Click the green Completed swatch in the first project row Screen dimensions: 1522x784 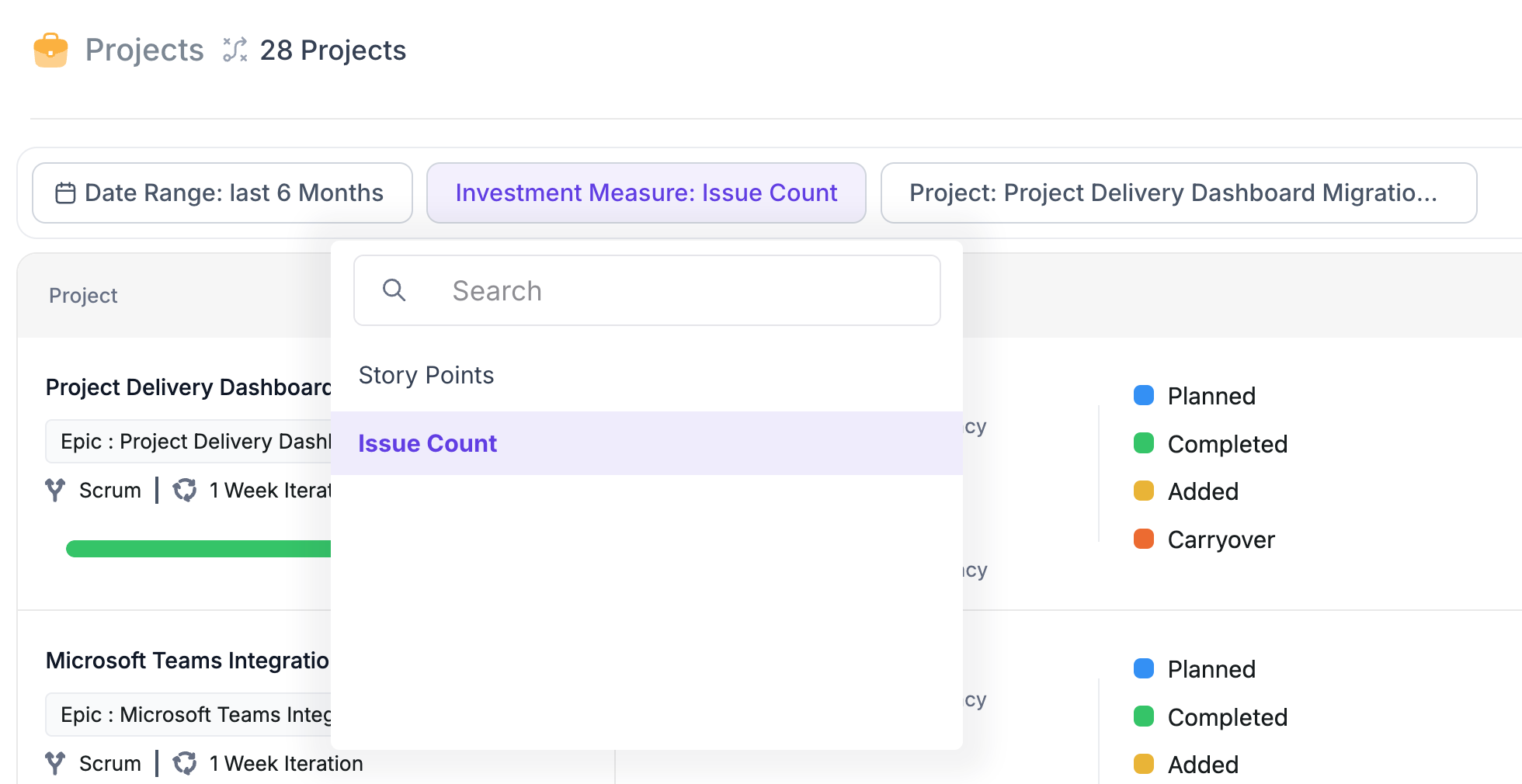(x=1144, y=443)
